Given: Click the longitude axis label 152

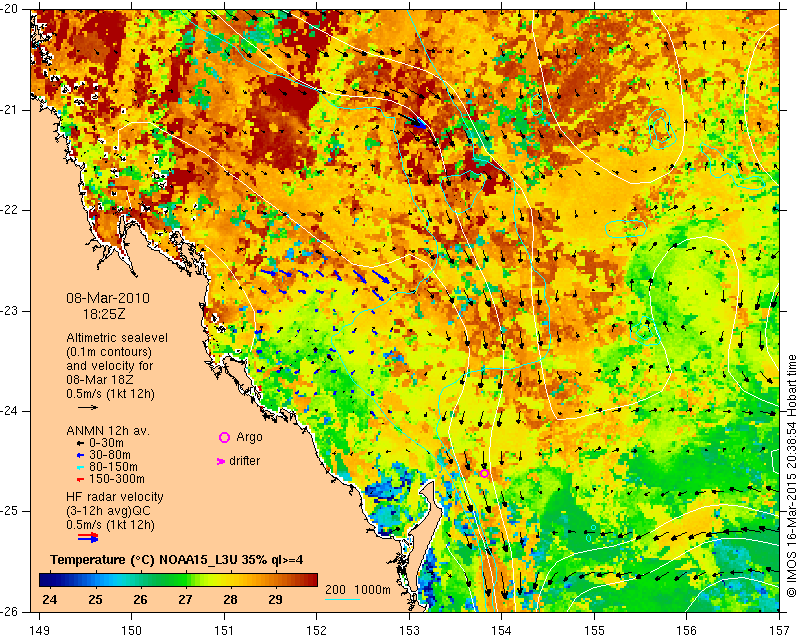Looking at the screenshot, I should pos(317,631).
